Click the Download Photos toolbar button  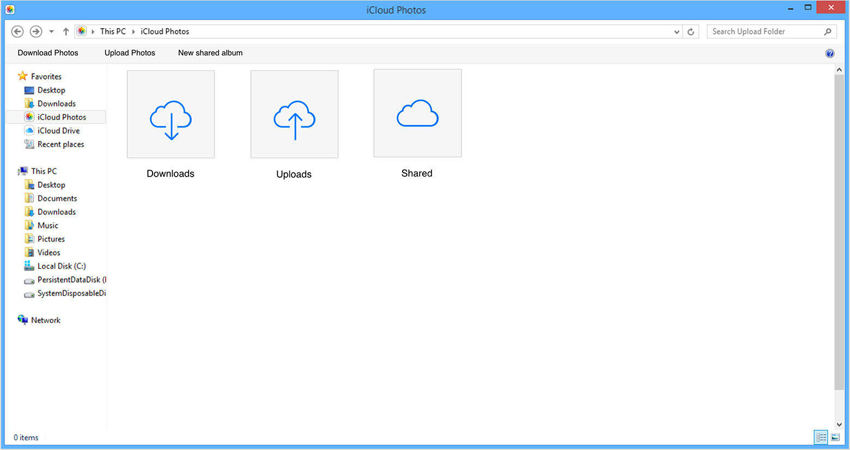[x=48, y=53]
